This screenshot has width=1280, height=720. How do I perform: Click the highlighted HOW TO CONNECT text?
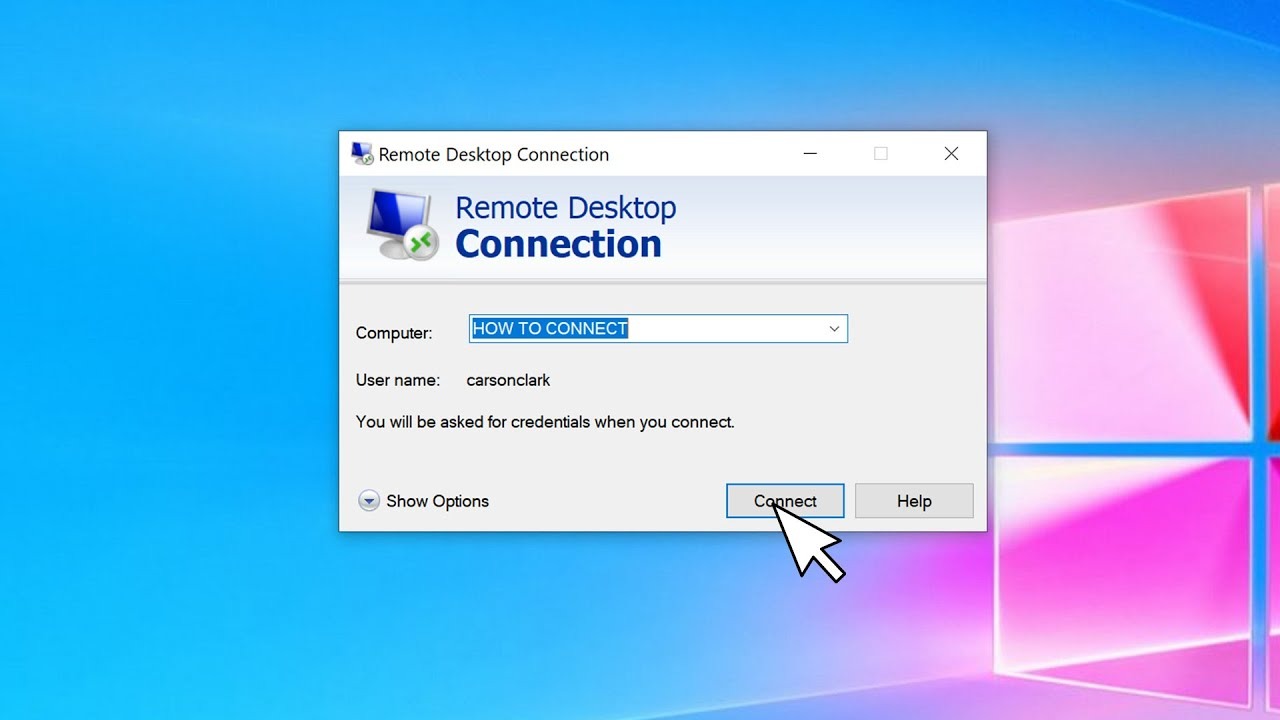click(550, 329)
